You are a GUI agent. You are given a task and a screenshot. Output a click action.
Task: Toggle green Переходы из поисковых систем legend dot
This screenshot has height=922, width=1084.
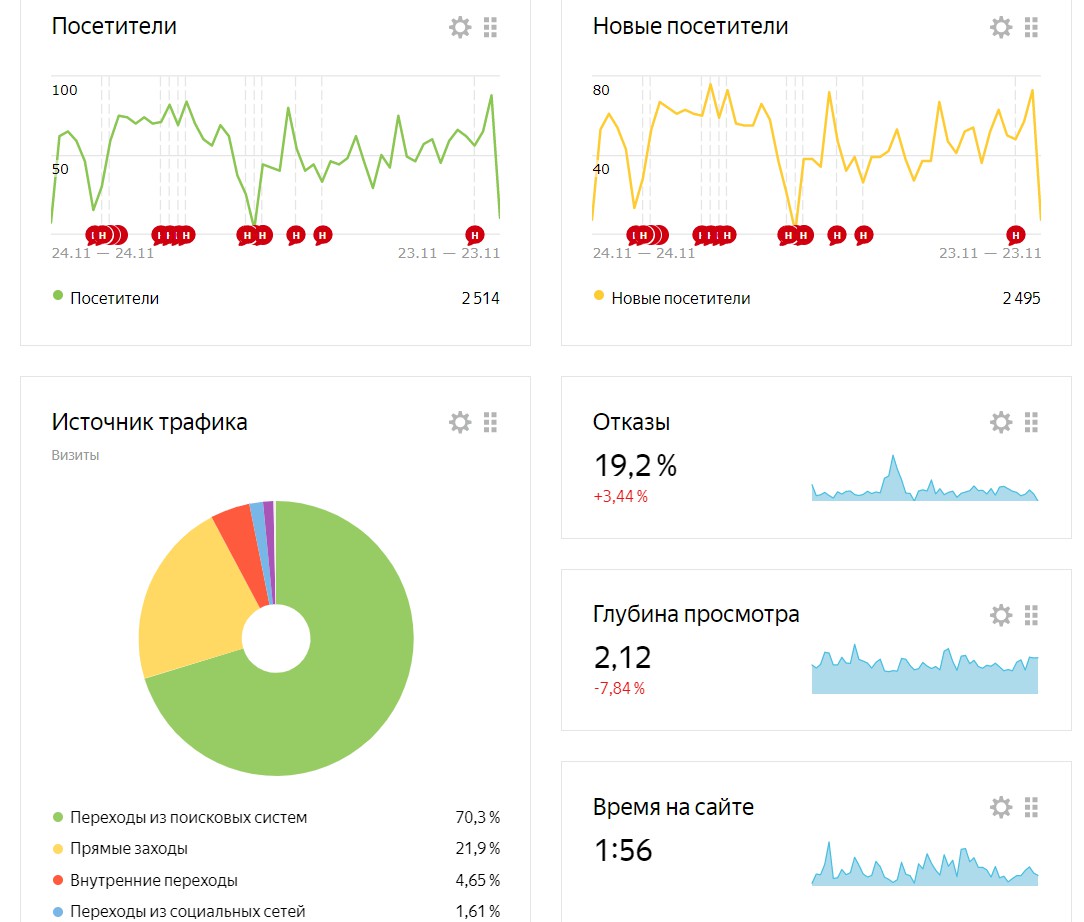click(58, 817)
